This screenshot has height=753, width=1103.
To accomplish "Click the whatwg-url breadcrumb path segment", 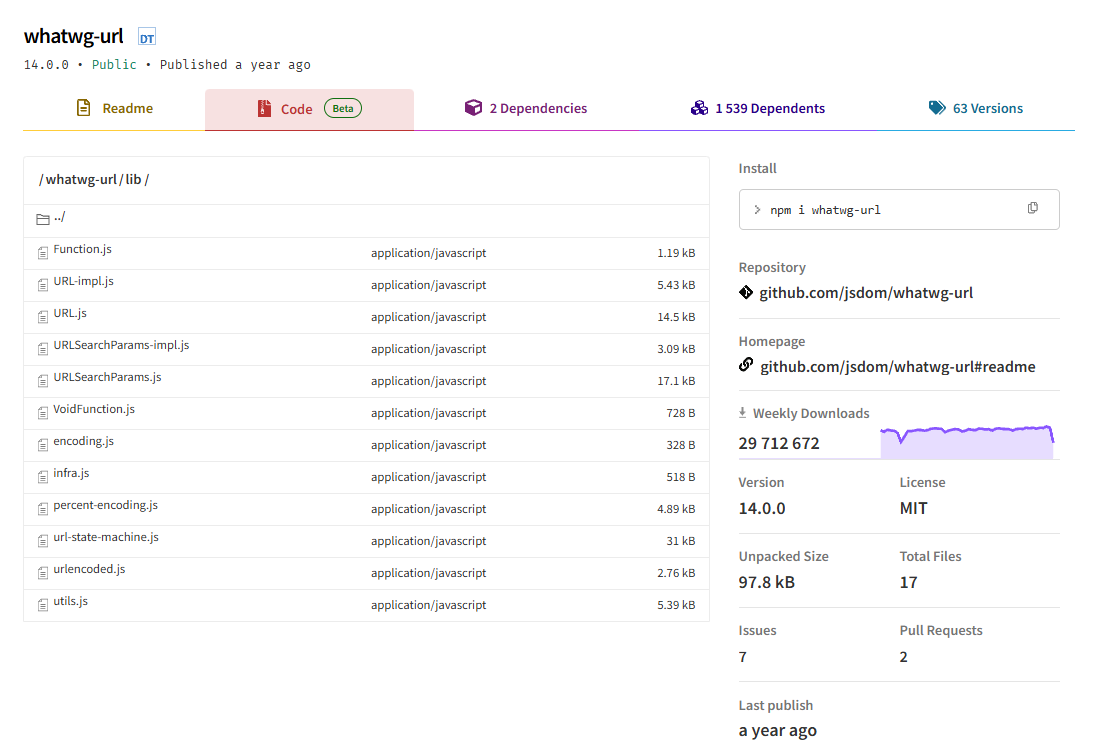I will point(81,180).
